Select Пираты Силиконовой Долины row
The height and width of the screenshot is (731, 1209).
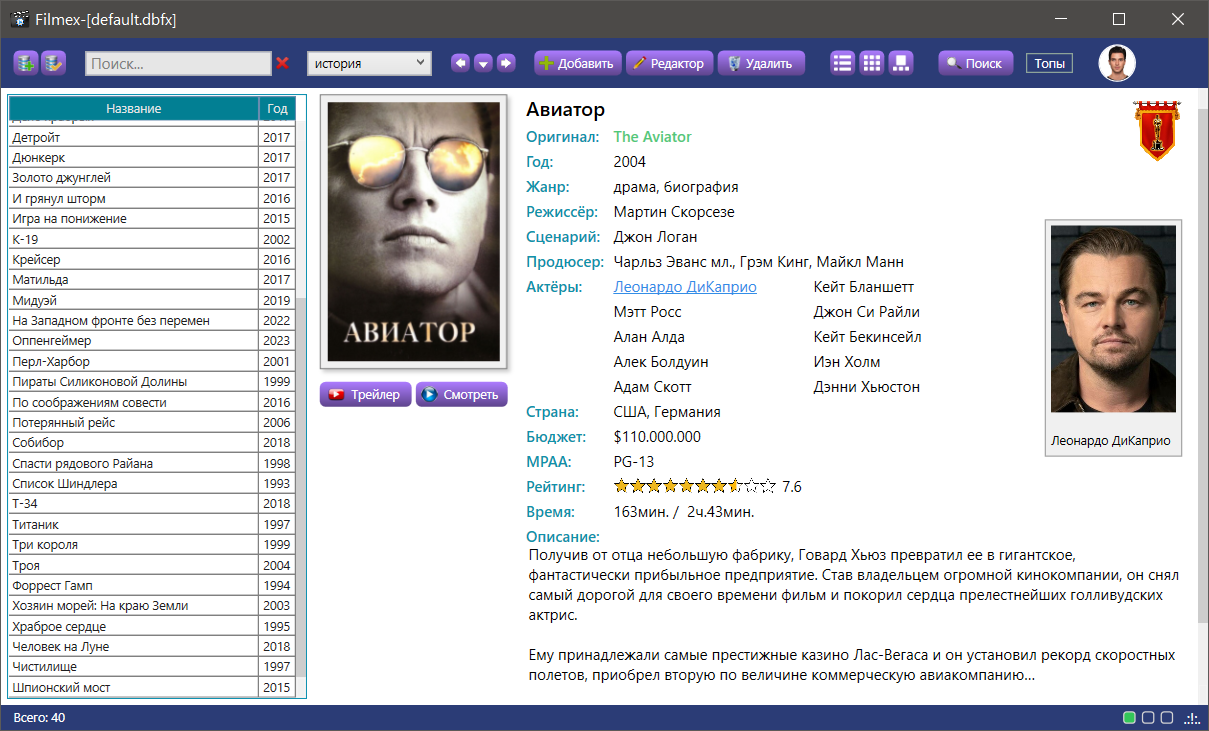152,382
